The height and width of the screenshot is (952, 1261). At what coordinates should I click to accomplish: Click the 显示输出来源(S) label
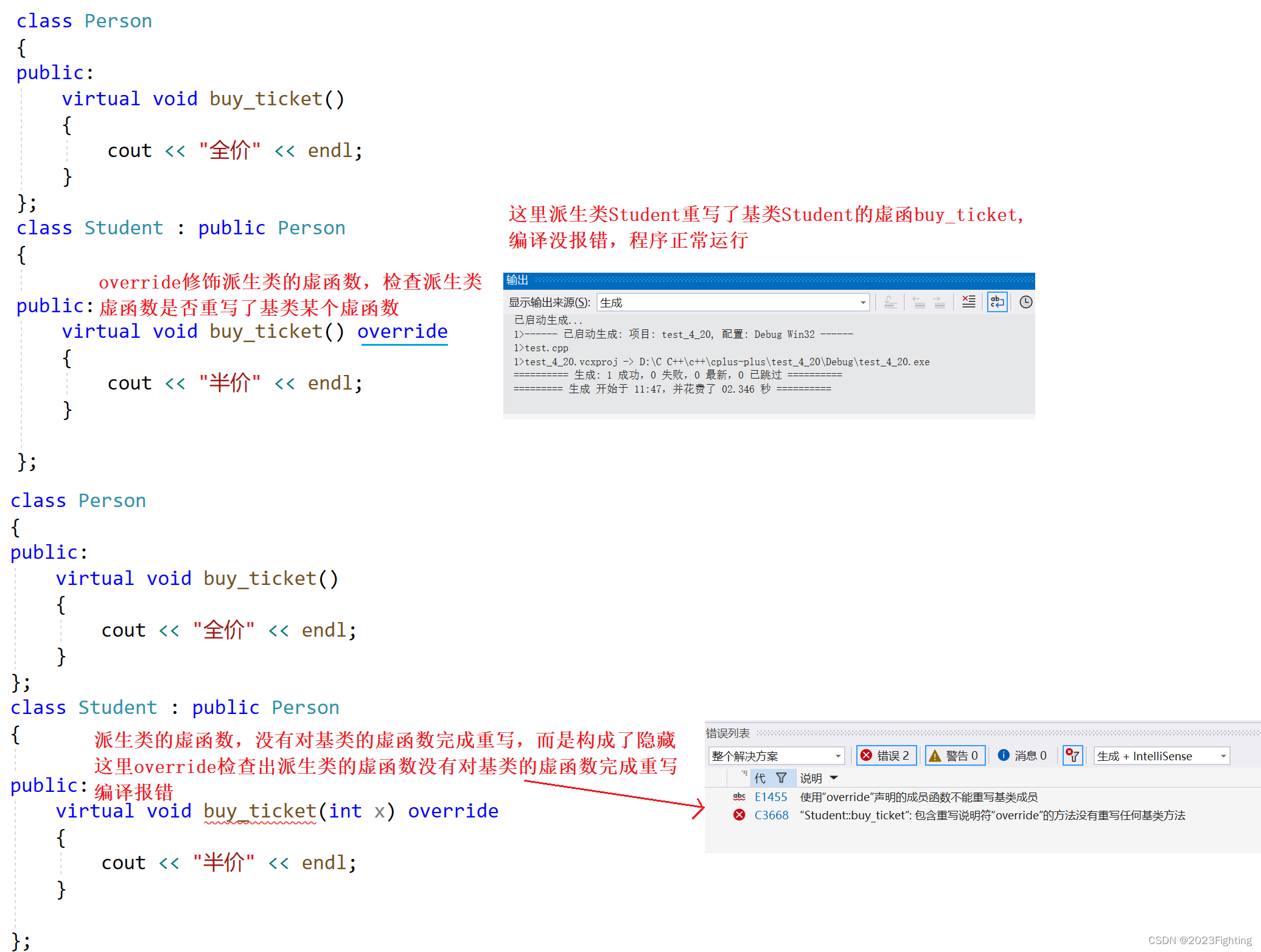549,303
